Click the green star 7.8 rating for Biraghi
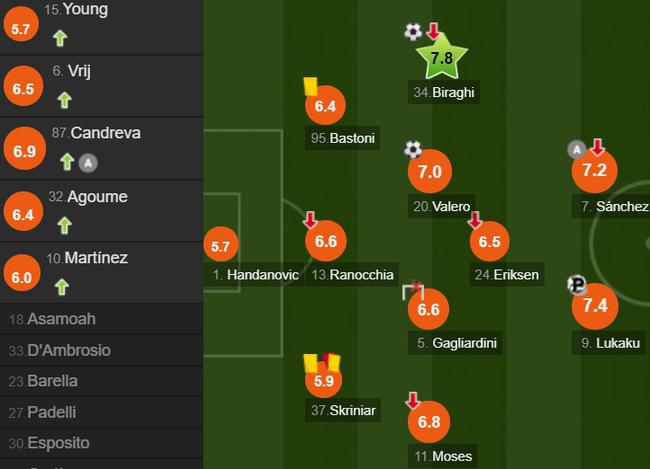 441,59
